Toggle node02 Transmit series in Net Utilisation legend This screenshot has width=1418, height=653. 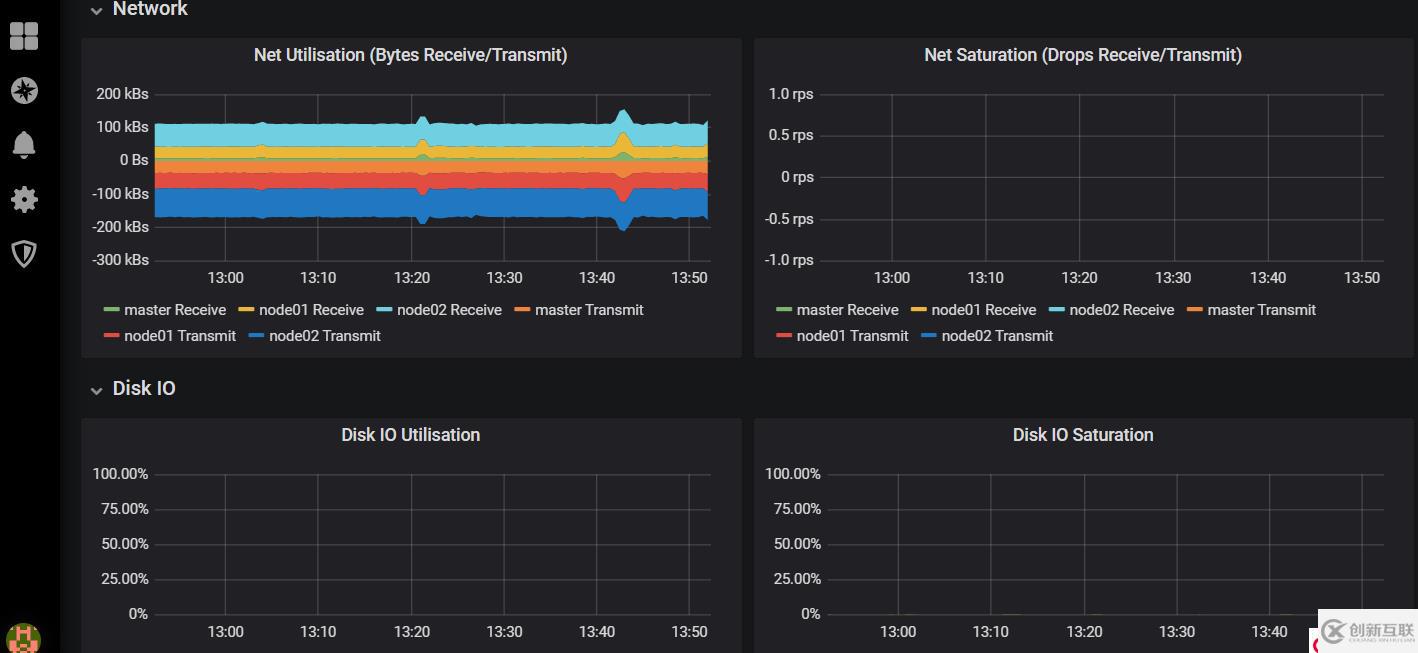point(325,336)
